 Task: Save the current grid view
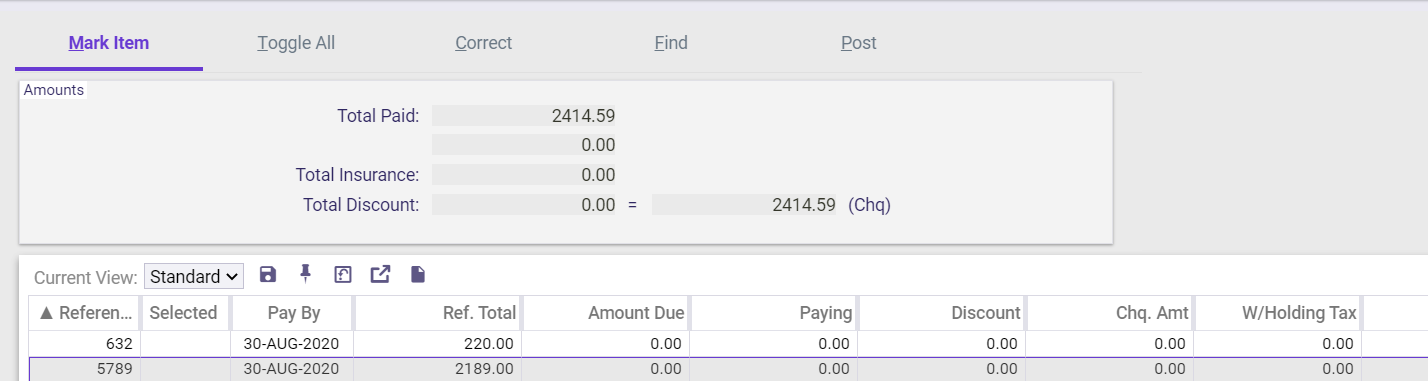pos(267,275)
